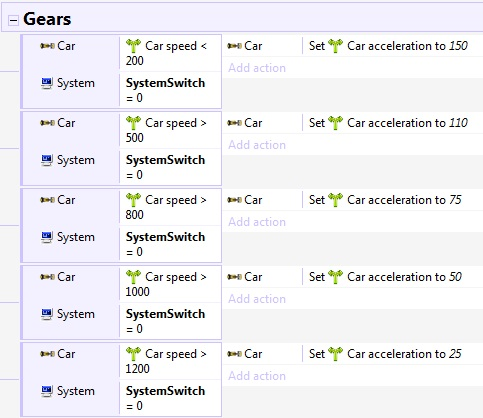Image resolution: width=483 pixels, height=418 pixels.
Task: Select the Car speed > 800 condition
Action: (x=170, y=207)
